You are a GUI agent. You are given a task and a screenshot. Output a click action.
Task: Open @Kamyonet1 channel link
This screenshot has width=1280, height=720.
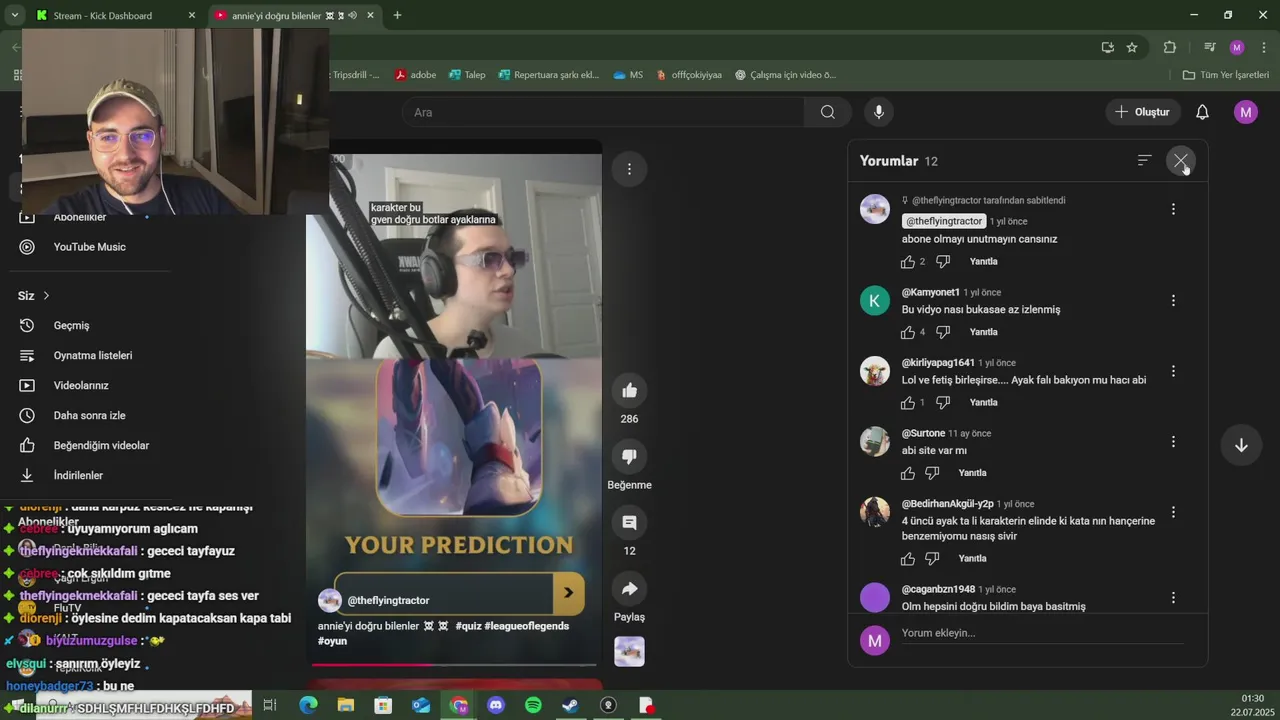point(931,292)
